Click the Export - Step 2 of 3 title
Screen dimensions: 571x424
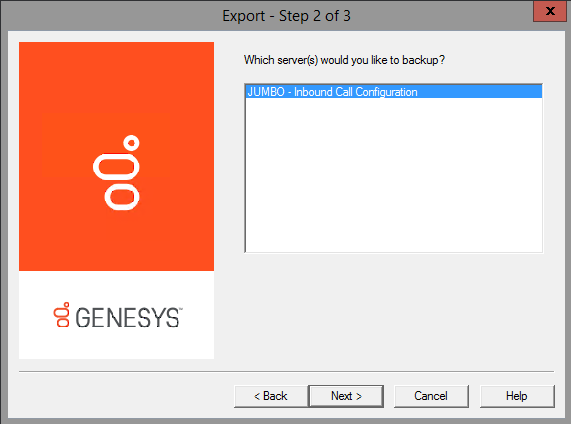point(286,16)
